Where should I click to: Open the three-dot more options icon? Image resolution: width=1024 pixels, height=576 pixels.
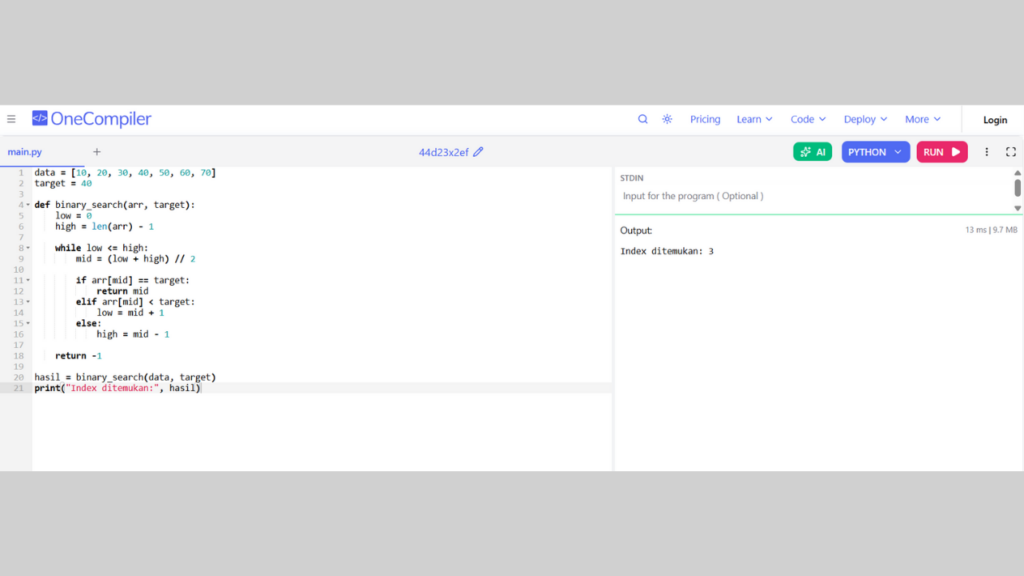click(987, 152)
